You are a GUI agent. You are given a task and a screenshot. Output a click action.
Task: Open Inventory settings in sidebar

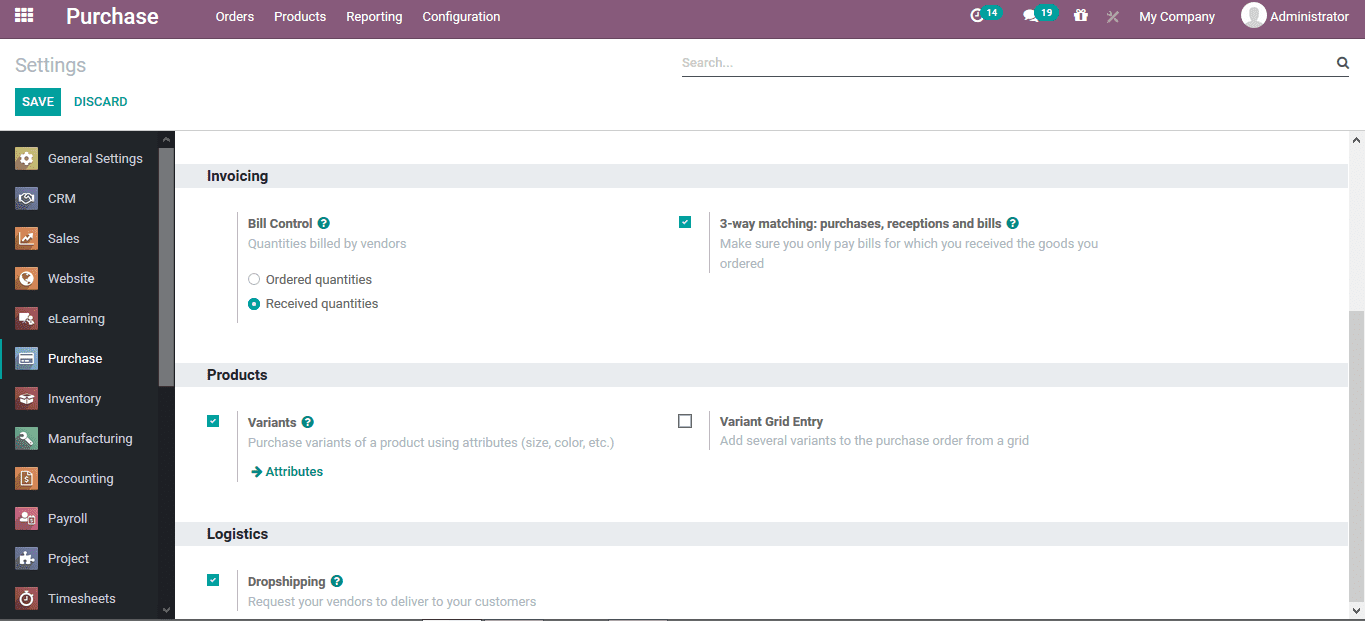[74, 399]
